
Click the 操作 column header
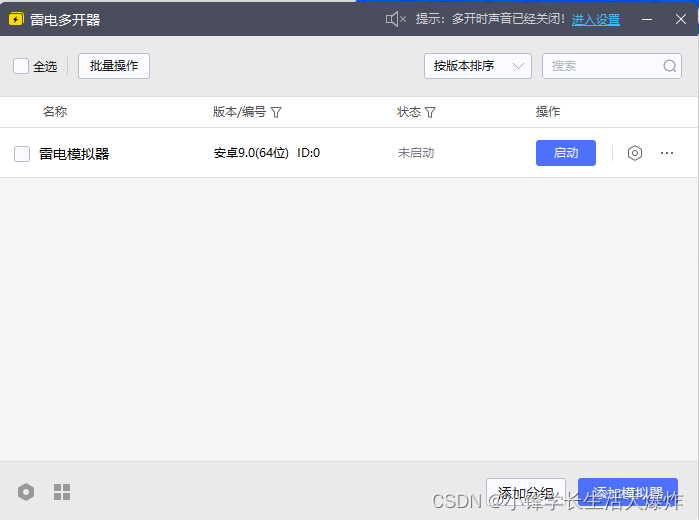point(547,111)
